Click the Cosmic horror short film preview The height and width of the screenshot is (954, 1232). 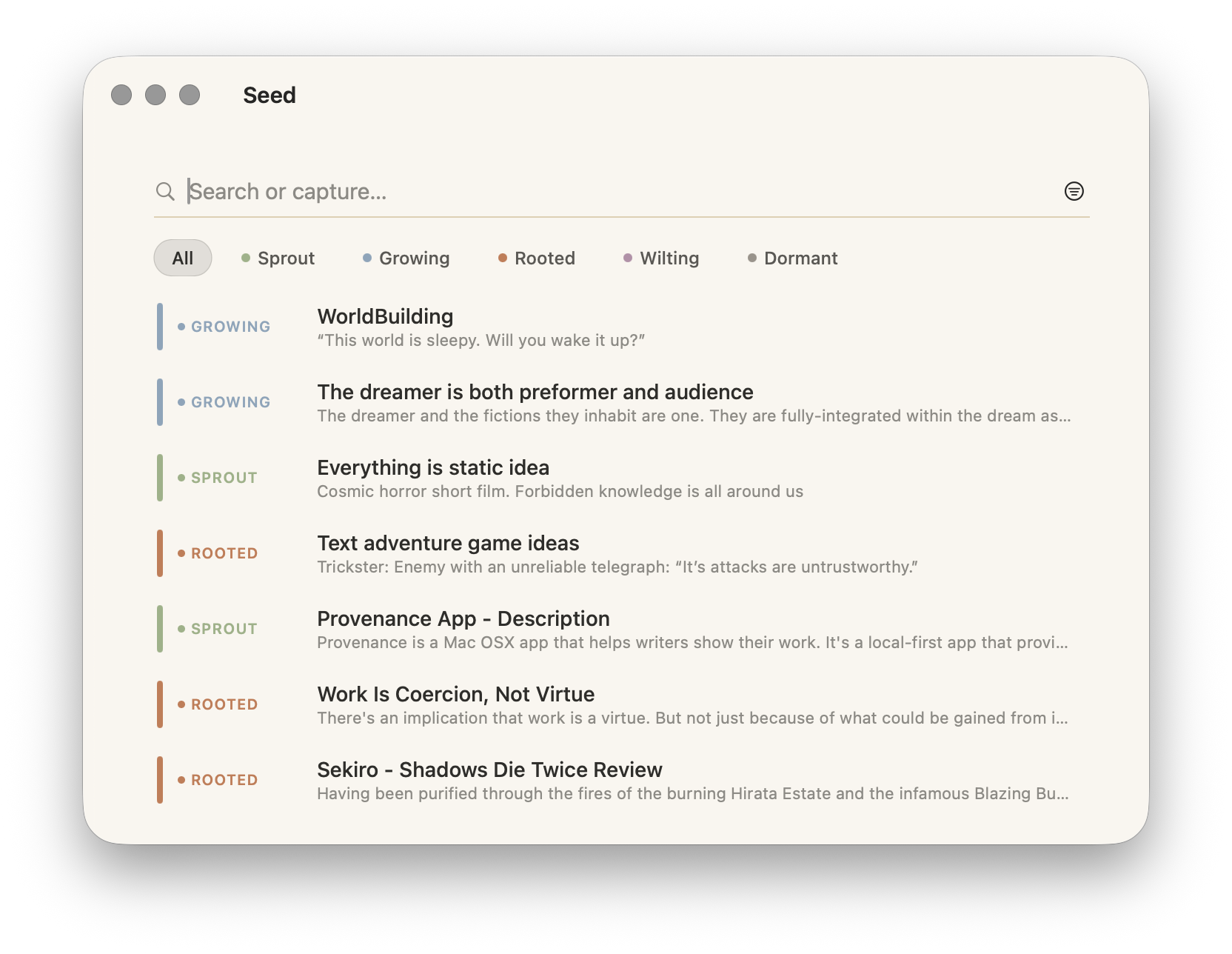click(x=560, y=492)
